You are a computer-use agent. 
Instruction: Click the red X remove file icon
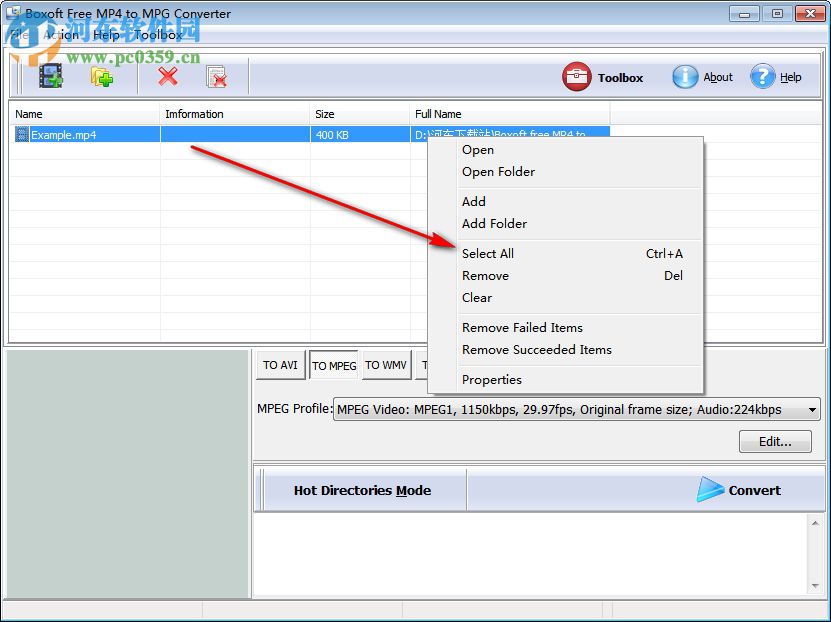click(166, 75)
